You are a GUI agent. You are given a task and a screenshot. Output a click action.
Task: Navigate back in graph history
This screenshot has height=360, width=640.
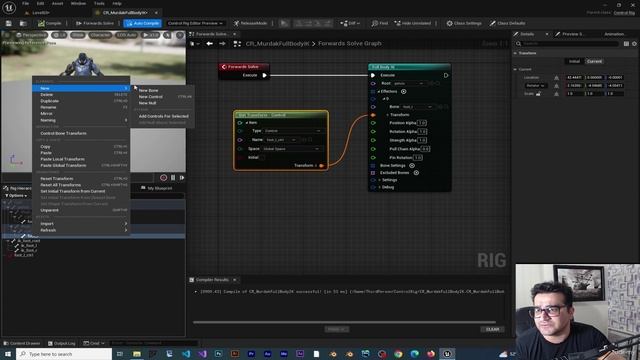pyautogui.click(x=209, y=43)
